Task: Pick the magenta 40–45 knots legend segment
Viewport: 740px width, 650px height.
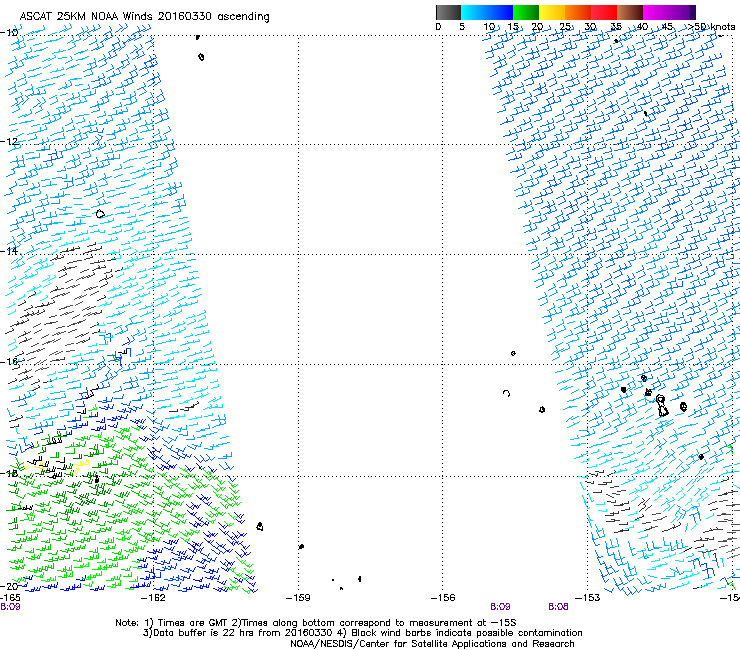Action: [656, 12]
